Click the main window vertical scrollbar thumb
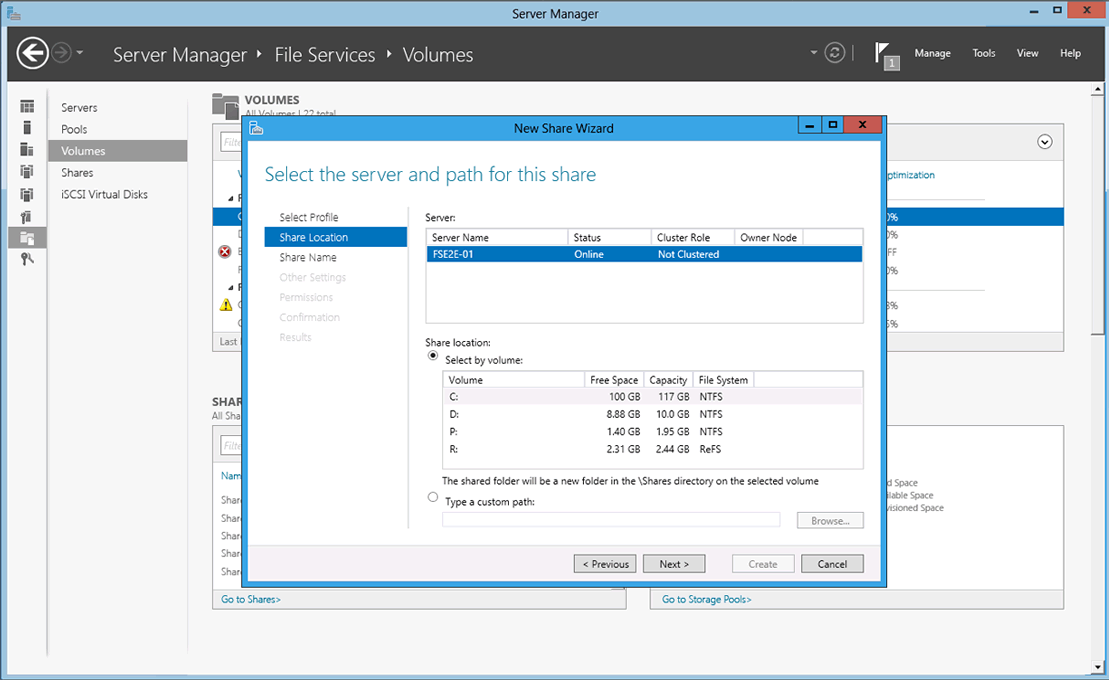This screenshot has height=680, width=1109. pos(1098,216)
